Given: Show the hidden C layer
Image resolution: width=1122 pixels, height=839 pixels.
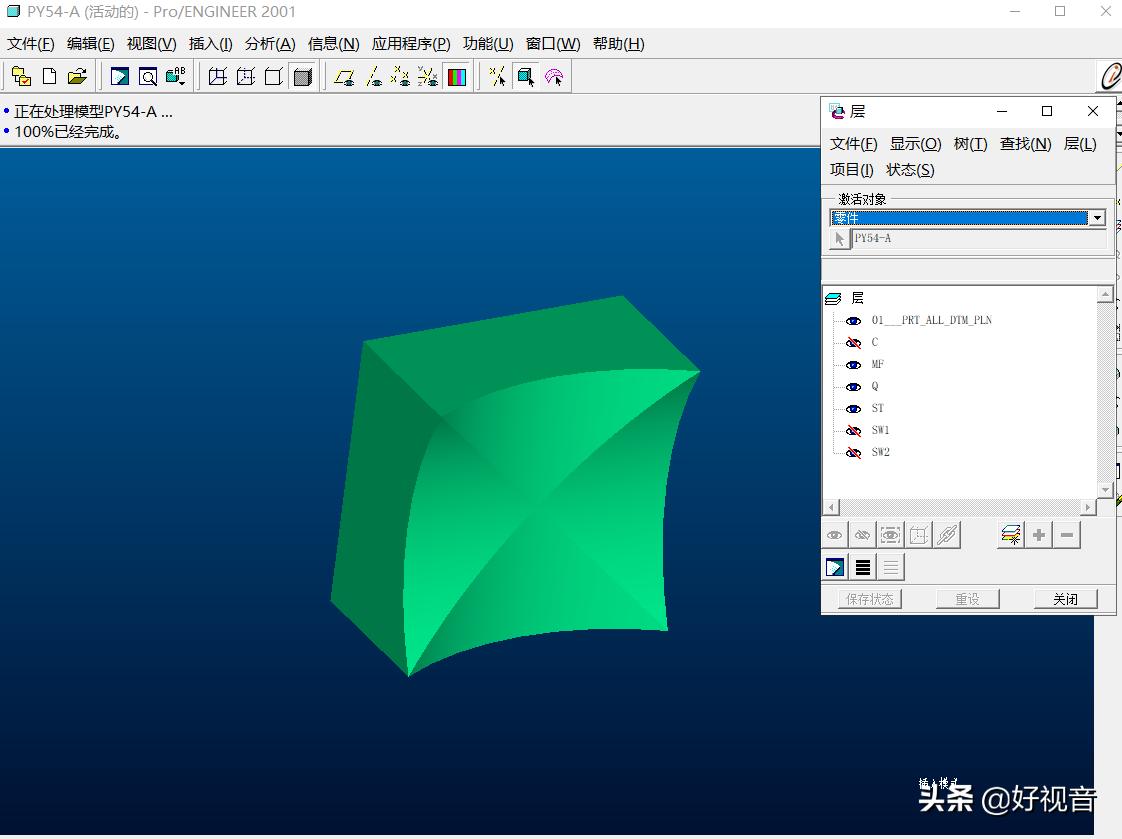Looking at the screenshot, I should 853,343.
